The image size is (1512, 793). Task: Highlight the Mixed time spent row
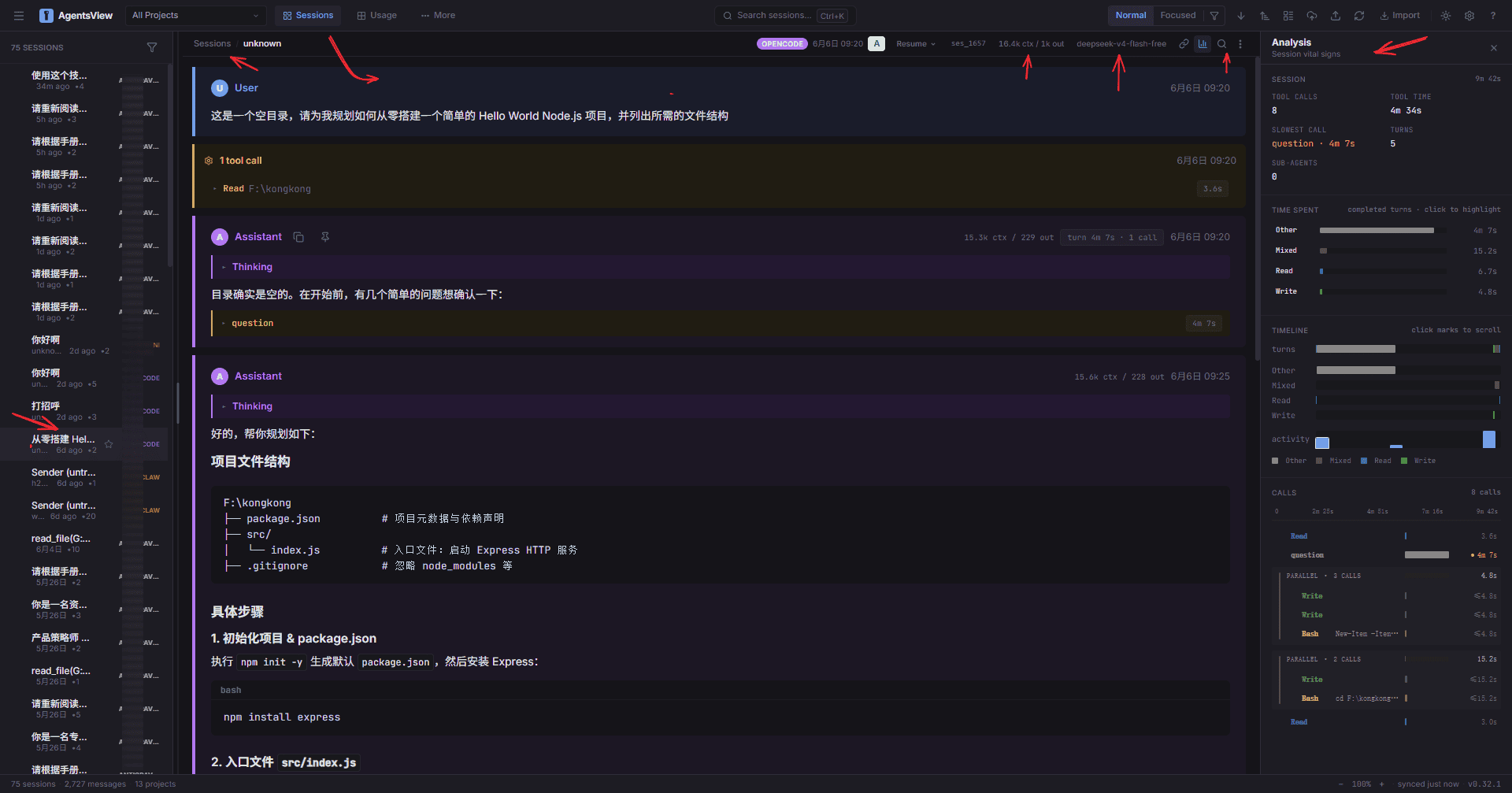(1386, 250)
